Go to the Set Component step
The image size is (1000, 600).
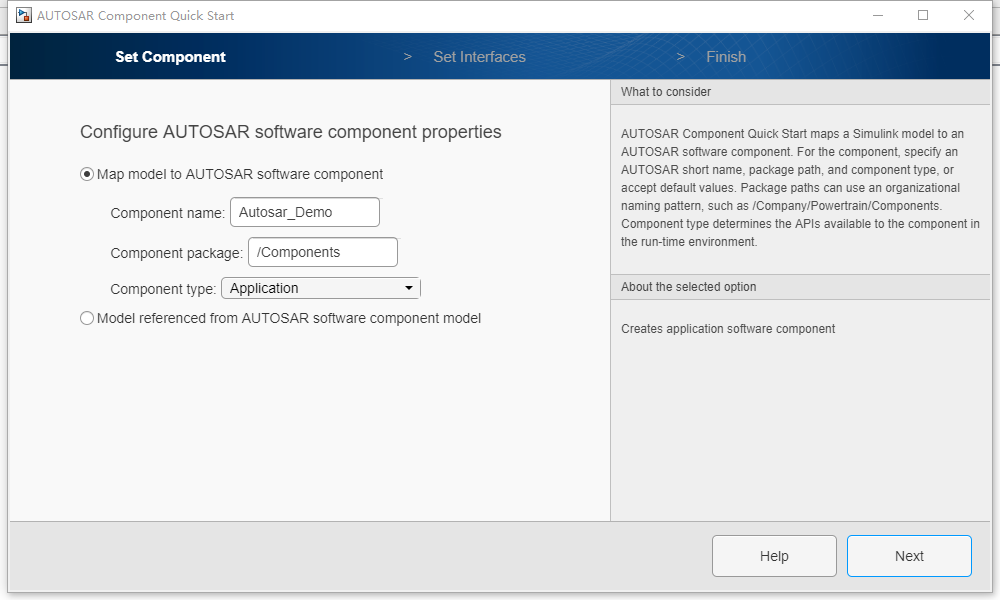coord(170,57)
